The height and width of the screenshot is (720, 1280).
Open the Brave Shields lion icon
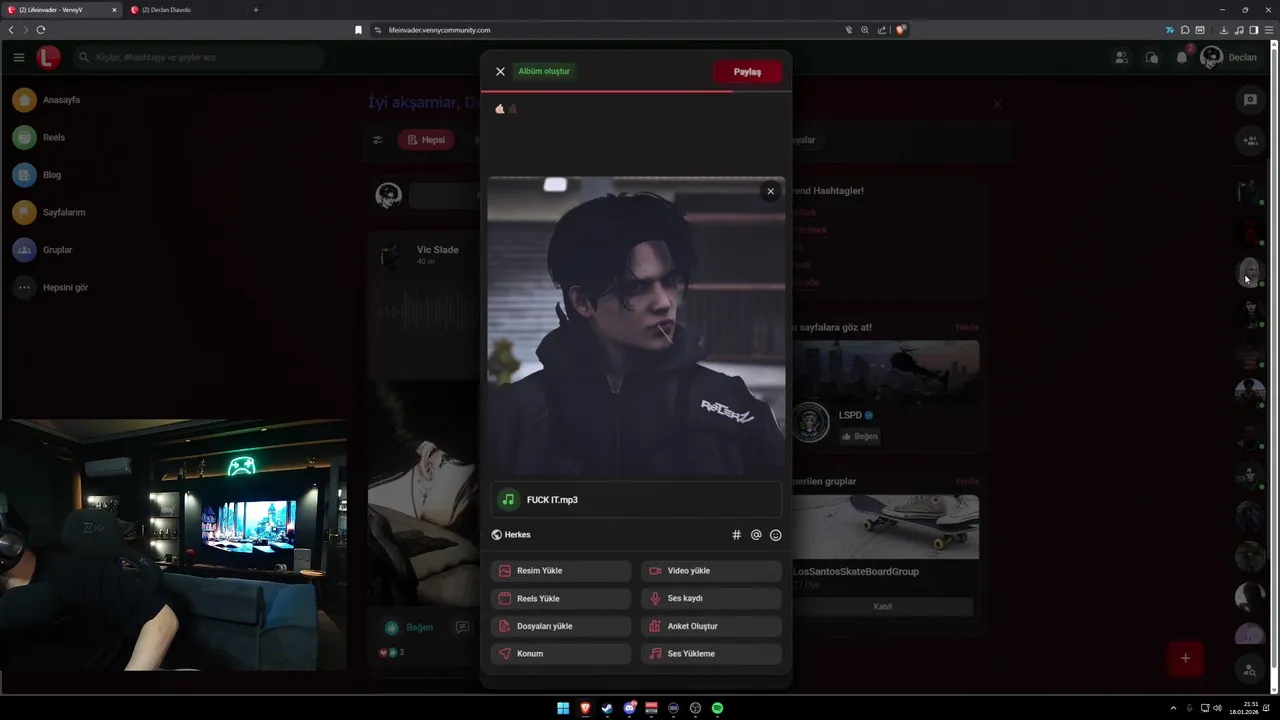coord(901,30)
